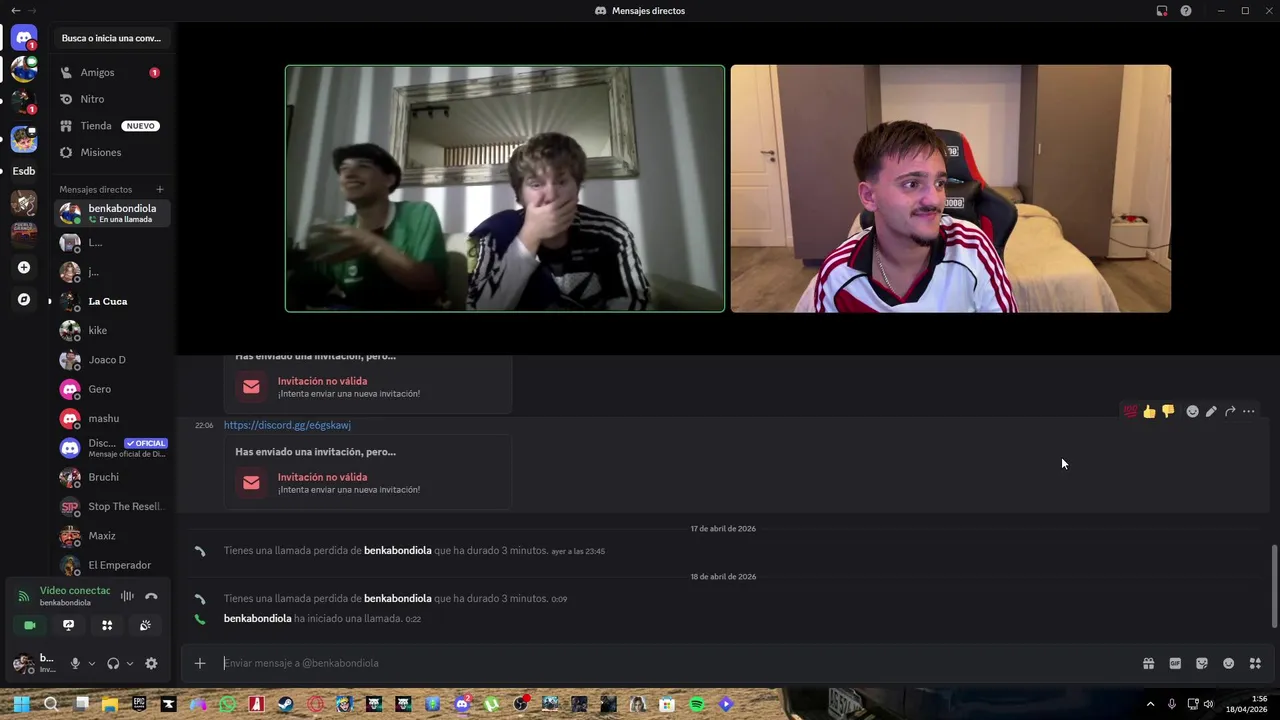1280x720 pixels.
Task: Open the Joaco D conversation
Action: point(112,360)
